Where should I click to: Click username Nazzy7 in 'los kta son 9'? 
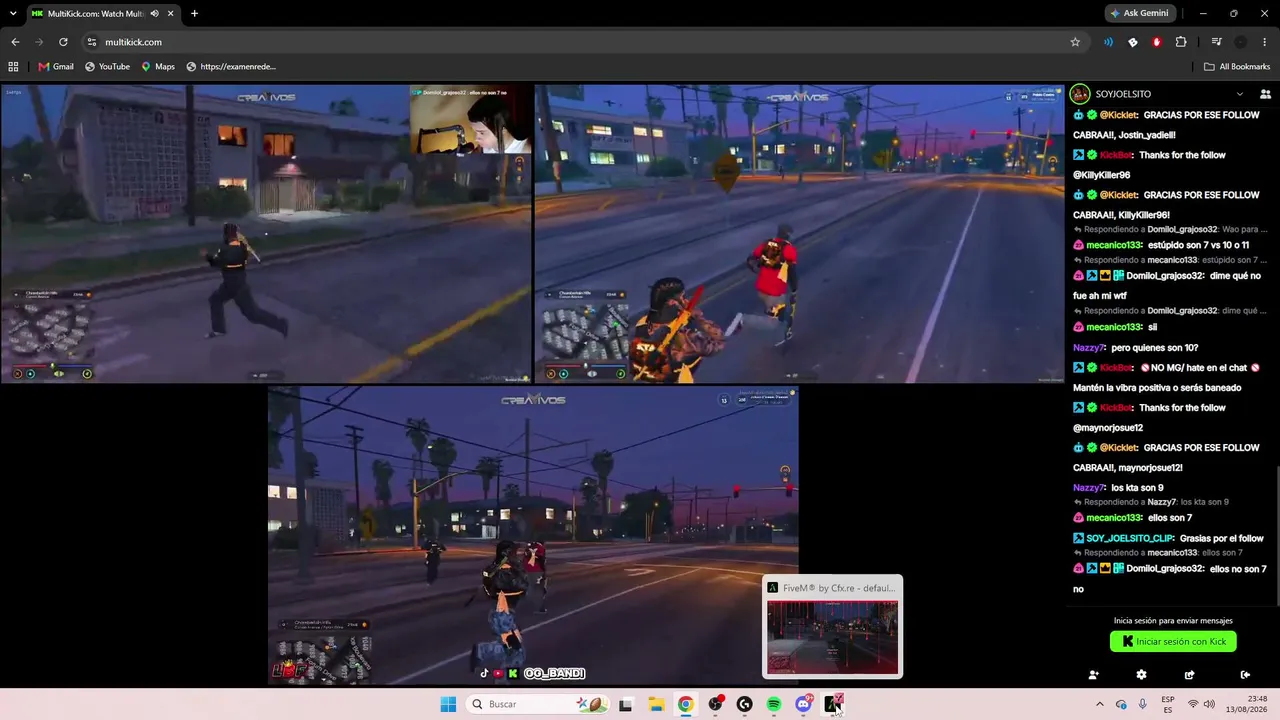tap(1088, 488)
